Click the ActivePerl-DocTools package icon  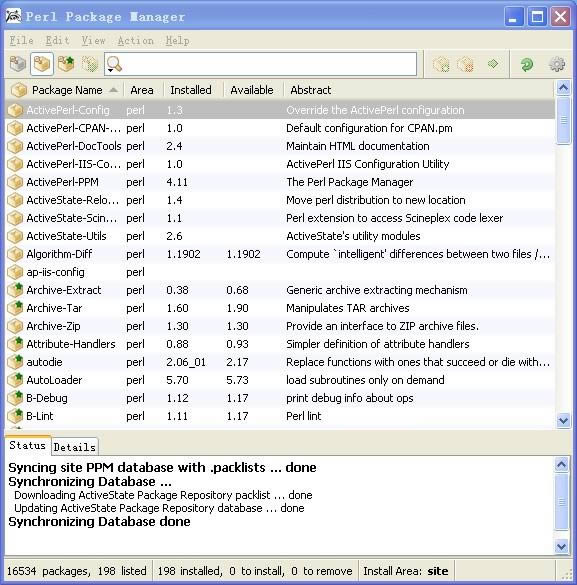tap(15, 146)
